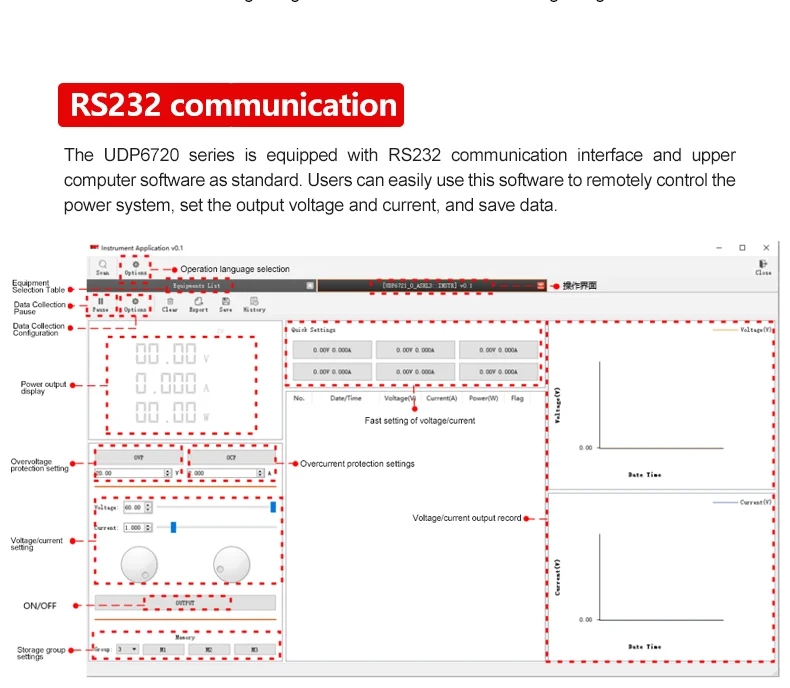Recall memory slot M2
Image resolution: width=790 pixels, height=688 pixels.
[209, 649]
